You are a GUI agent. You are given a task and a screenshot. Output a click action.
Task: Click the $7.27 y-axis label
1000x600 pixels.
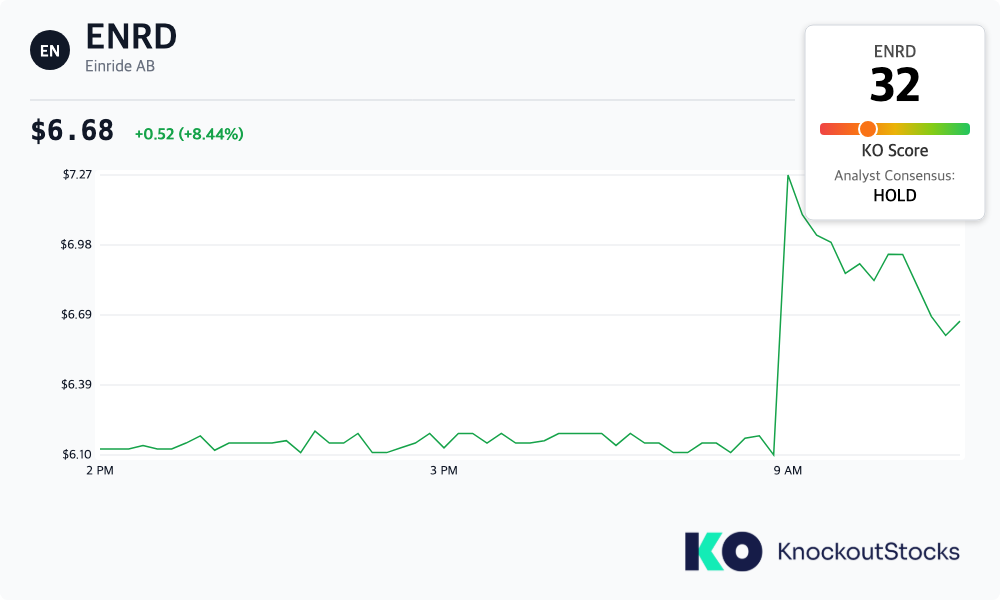click(77, 175)
